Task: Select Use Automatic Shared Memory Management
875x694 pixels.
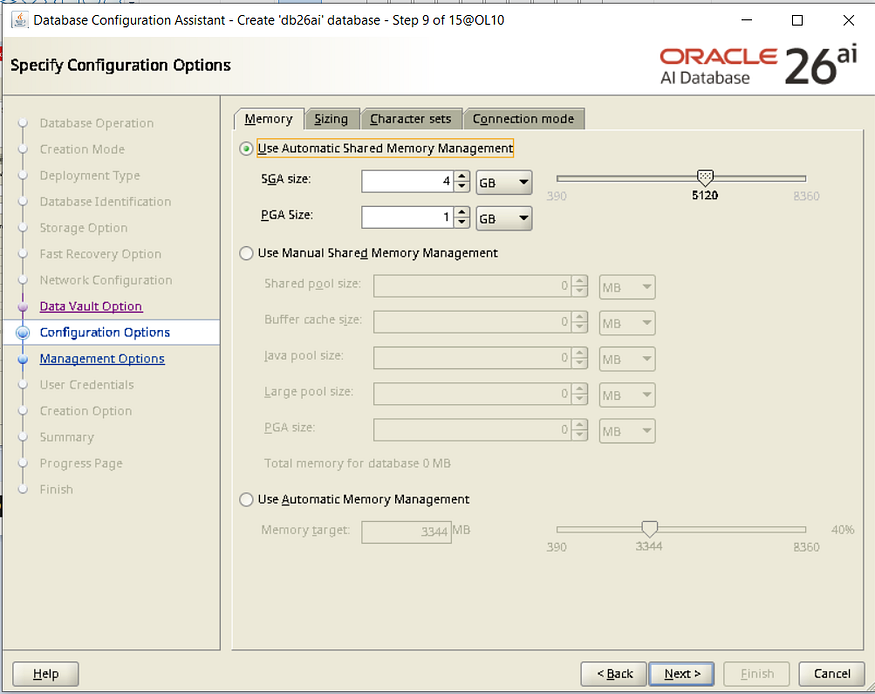Action: pyautogui.click(x=246, y=149)
